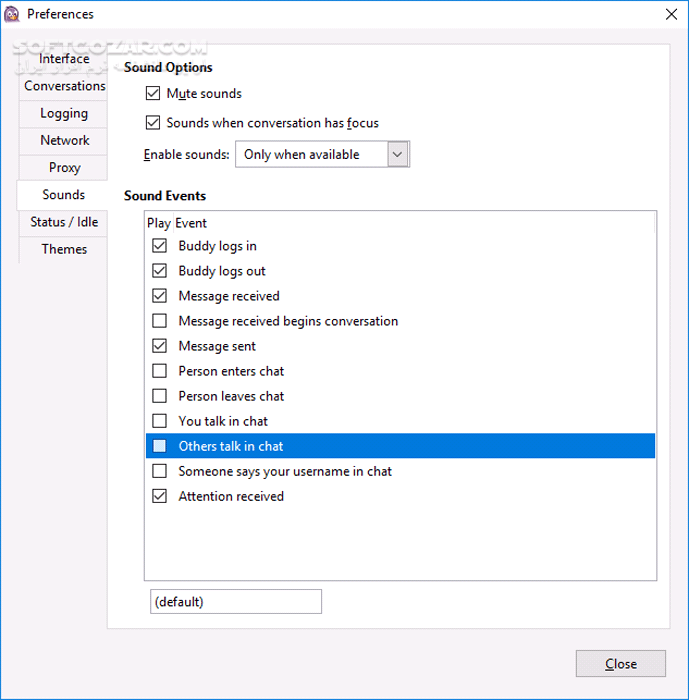The width and height of the screenshot is (689, 700).
Task: Go to the Network tab
Action: tap(64, 140)
